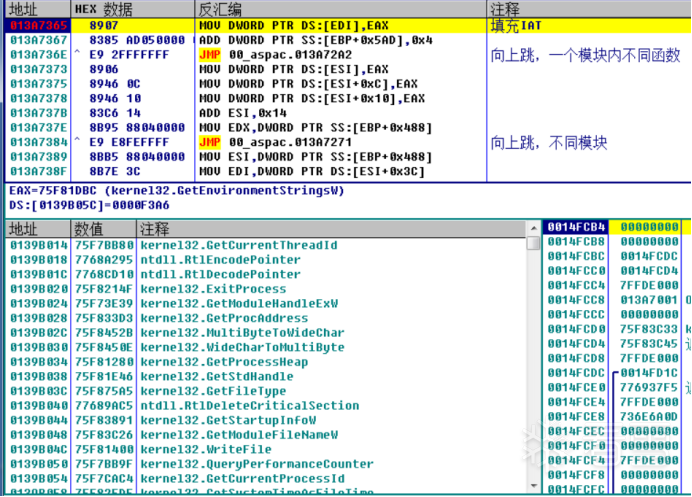Select address 013A737E in disassembly

(38, 128)
